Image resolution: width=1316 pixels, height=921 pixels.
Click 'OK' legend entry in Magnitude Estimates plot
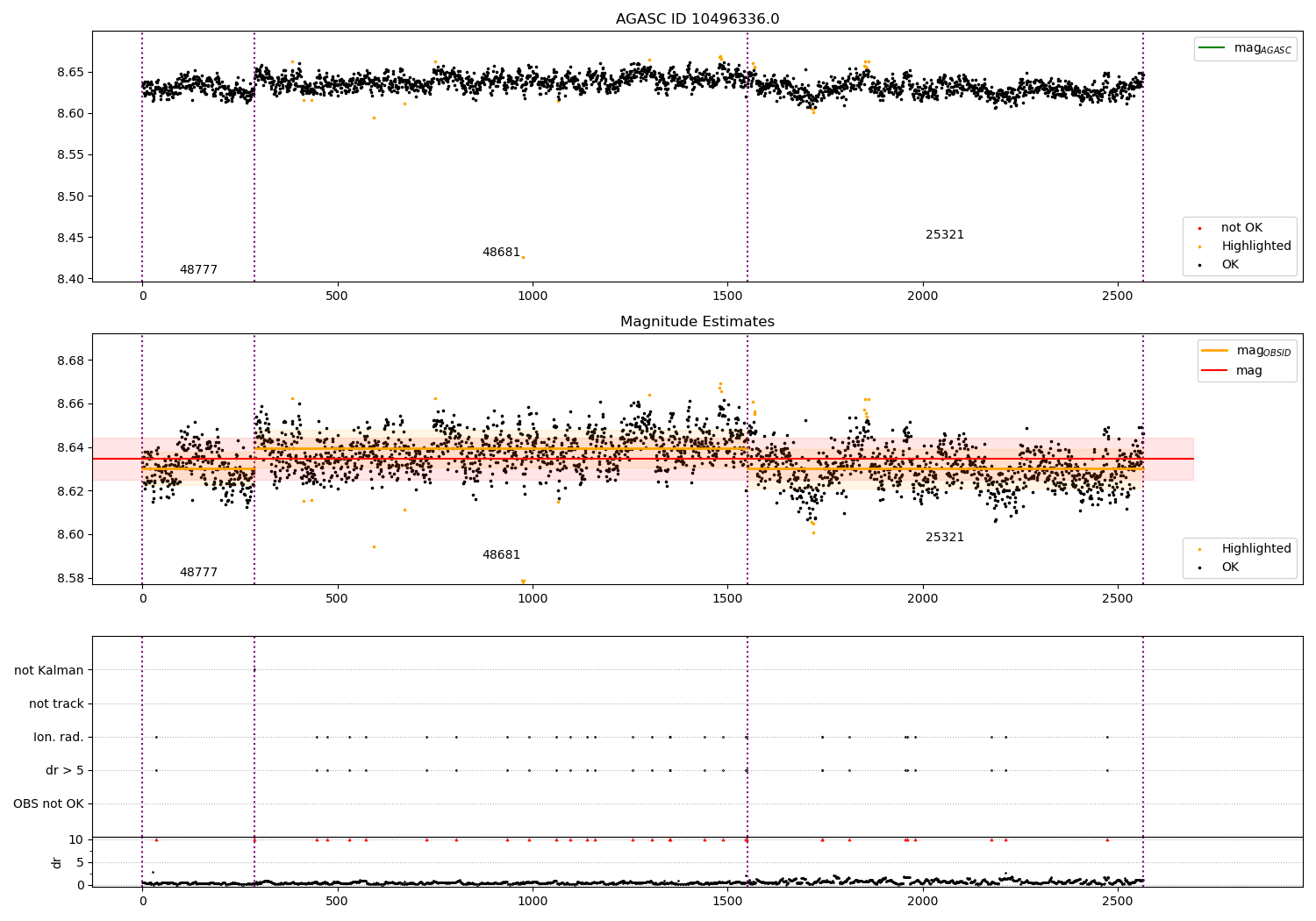pos(1230,568)
